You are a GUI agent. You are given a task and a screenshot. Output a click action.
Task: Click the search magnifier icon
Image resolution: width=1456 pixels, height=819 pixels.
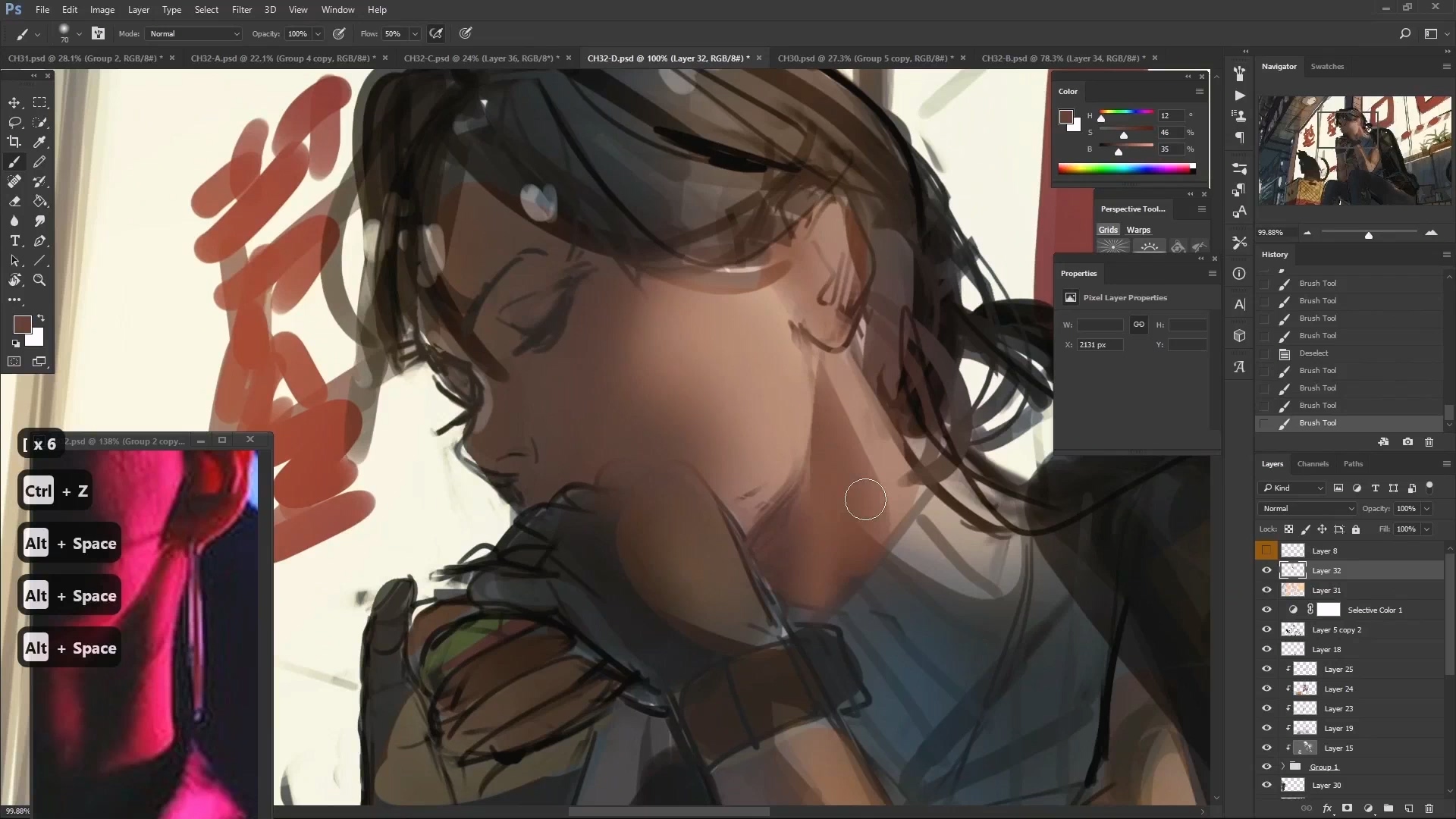[1404, 33]
